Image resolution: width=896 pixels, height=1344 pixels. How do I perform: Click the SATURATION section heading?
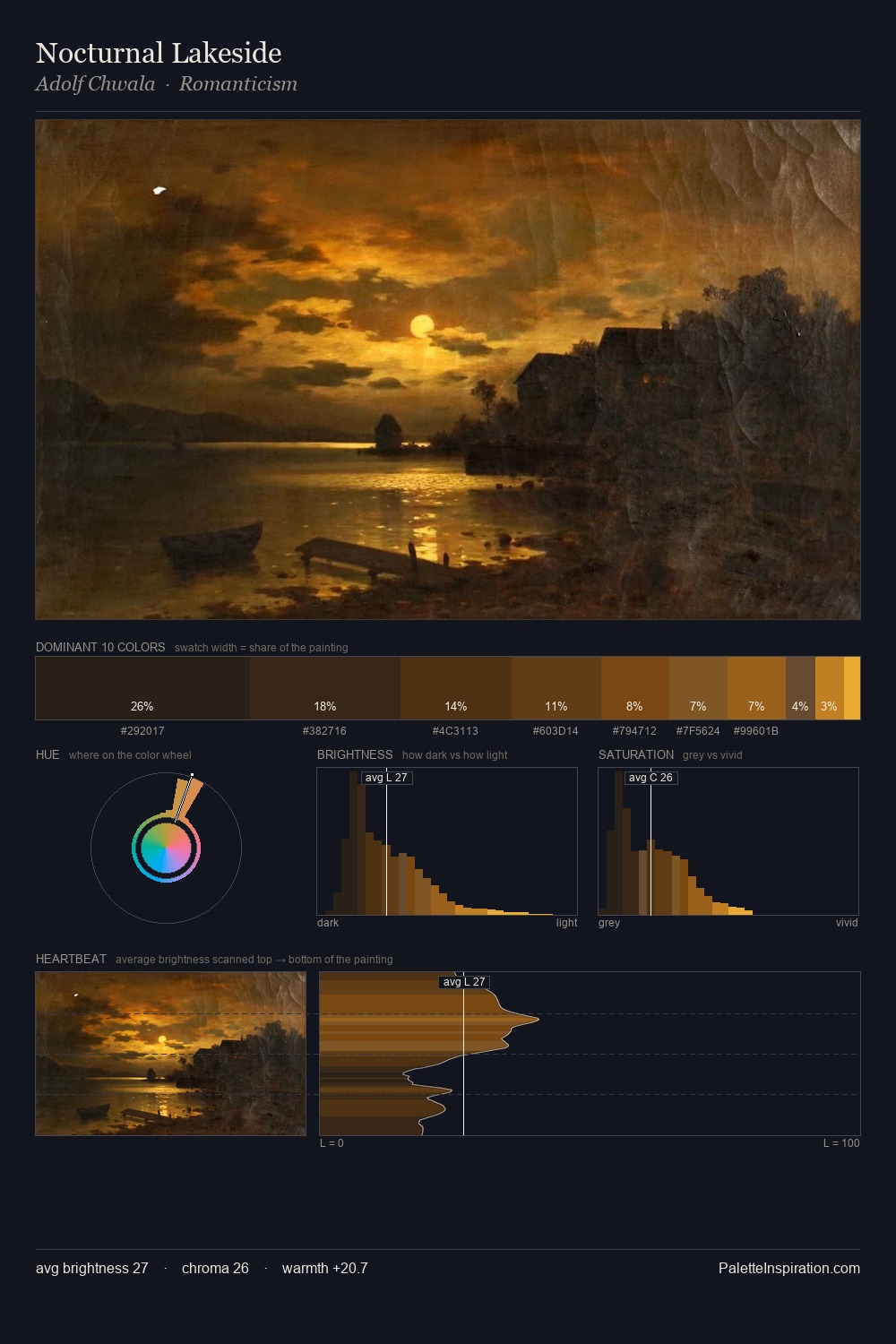[x=636, y=754]
